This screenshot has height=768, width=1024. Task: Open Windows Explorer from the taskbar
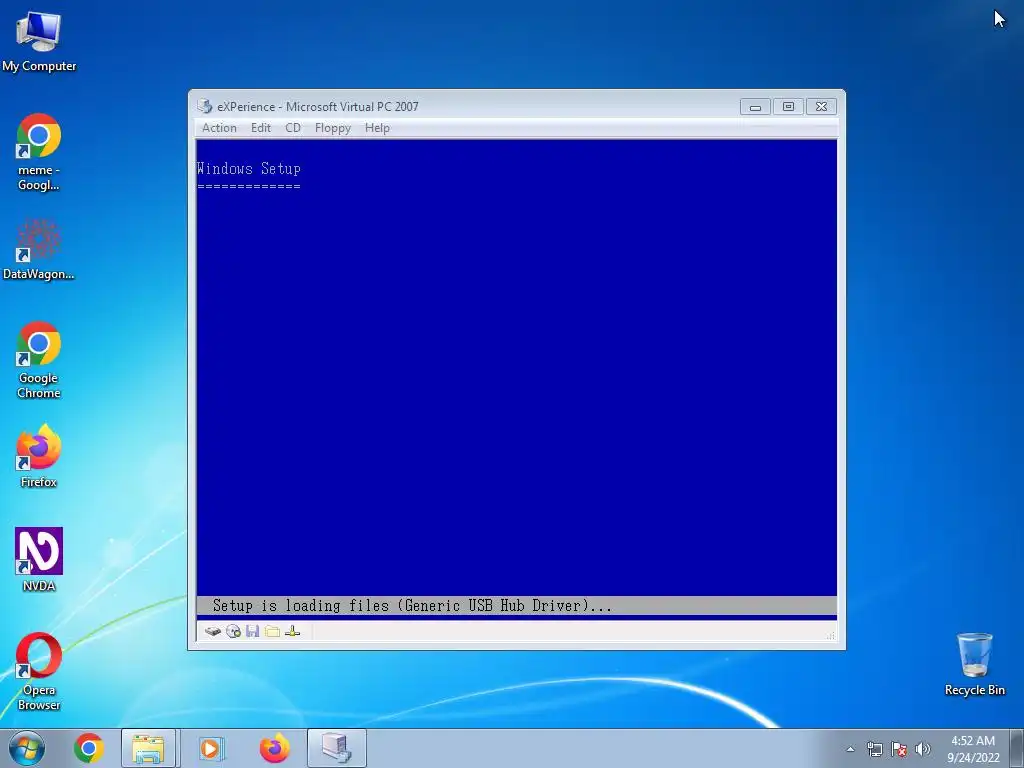click(148, 748)
